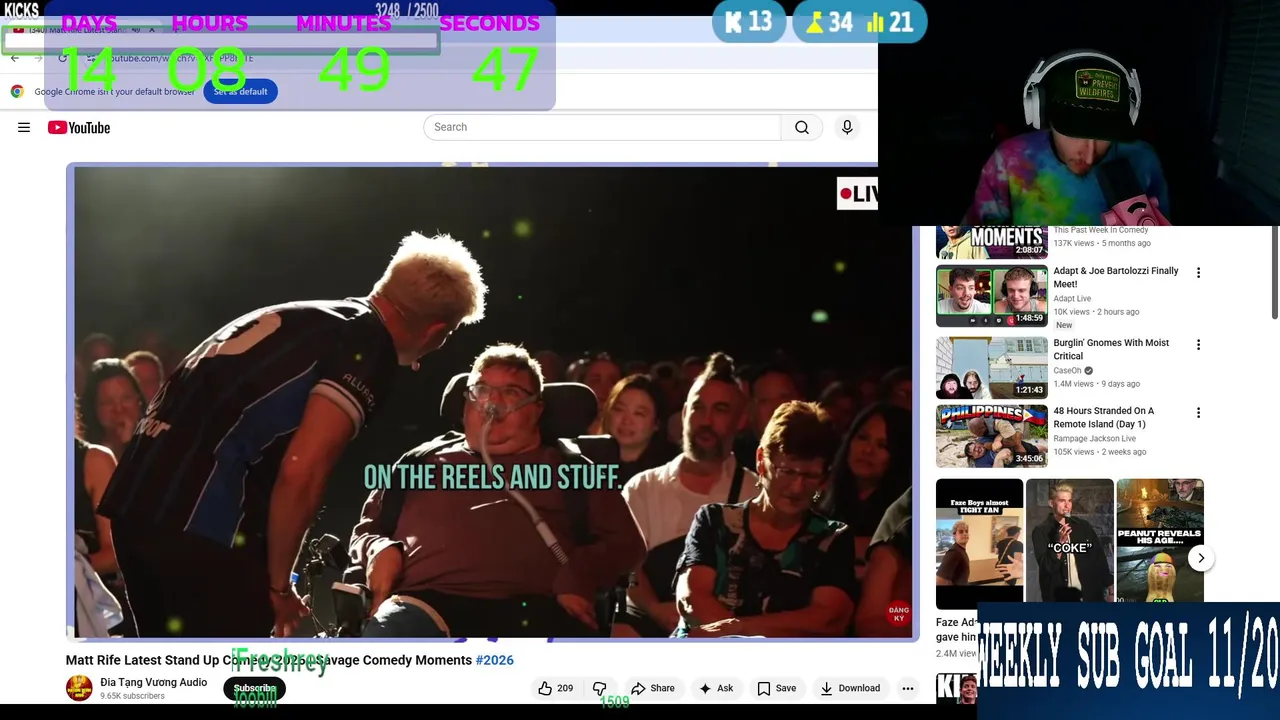Open the 'COKE' short thumbnail

pos(1069,542)
